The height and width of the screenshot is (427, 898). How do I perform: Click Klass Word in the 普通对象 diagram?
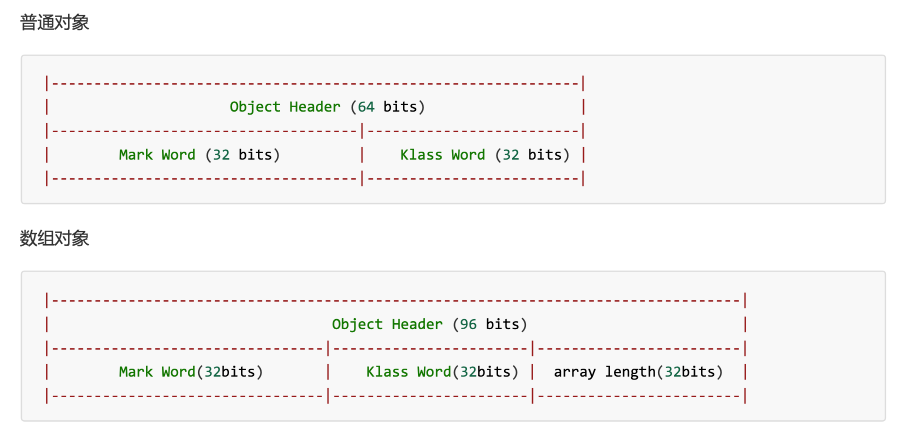442,155
